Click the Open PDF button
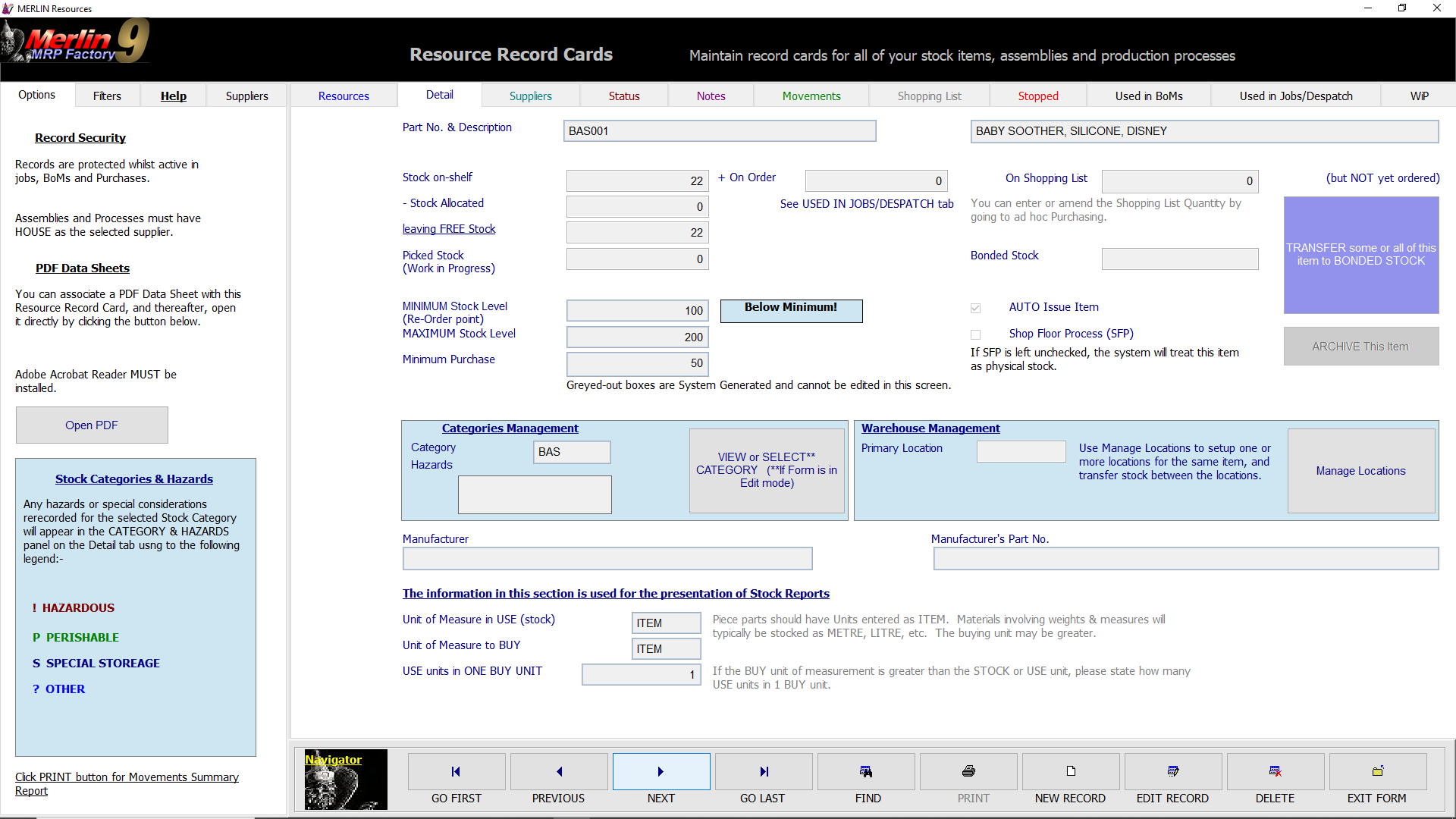 92,425
